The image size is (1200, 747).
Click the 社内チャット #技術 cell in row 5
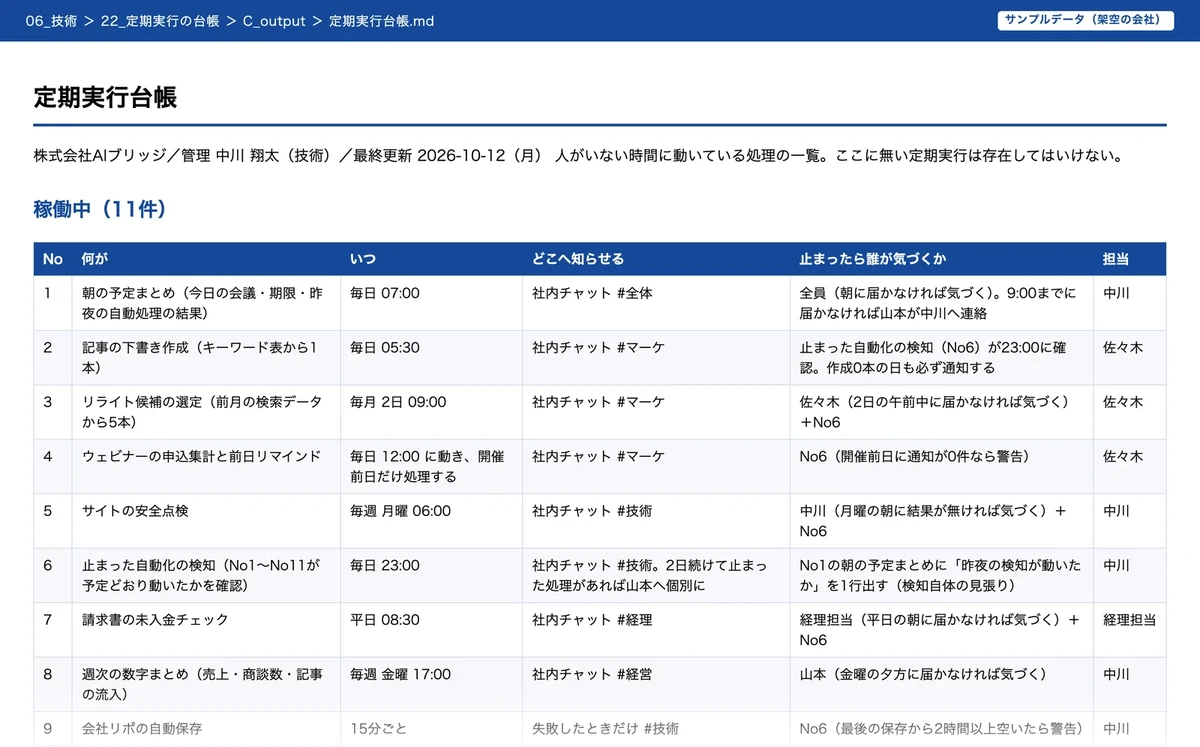coord(656,520)
